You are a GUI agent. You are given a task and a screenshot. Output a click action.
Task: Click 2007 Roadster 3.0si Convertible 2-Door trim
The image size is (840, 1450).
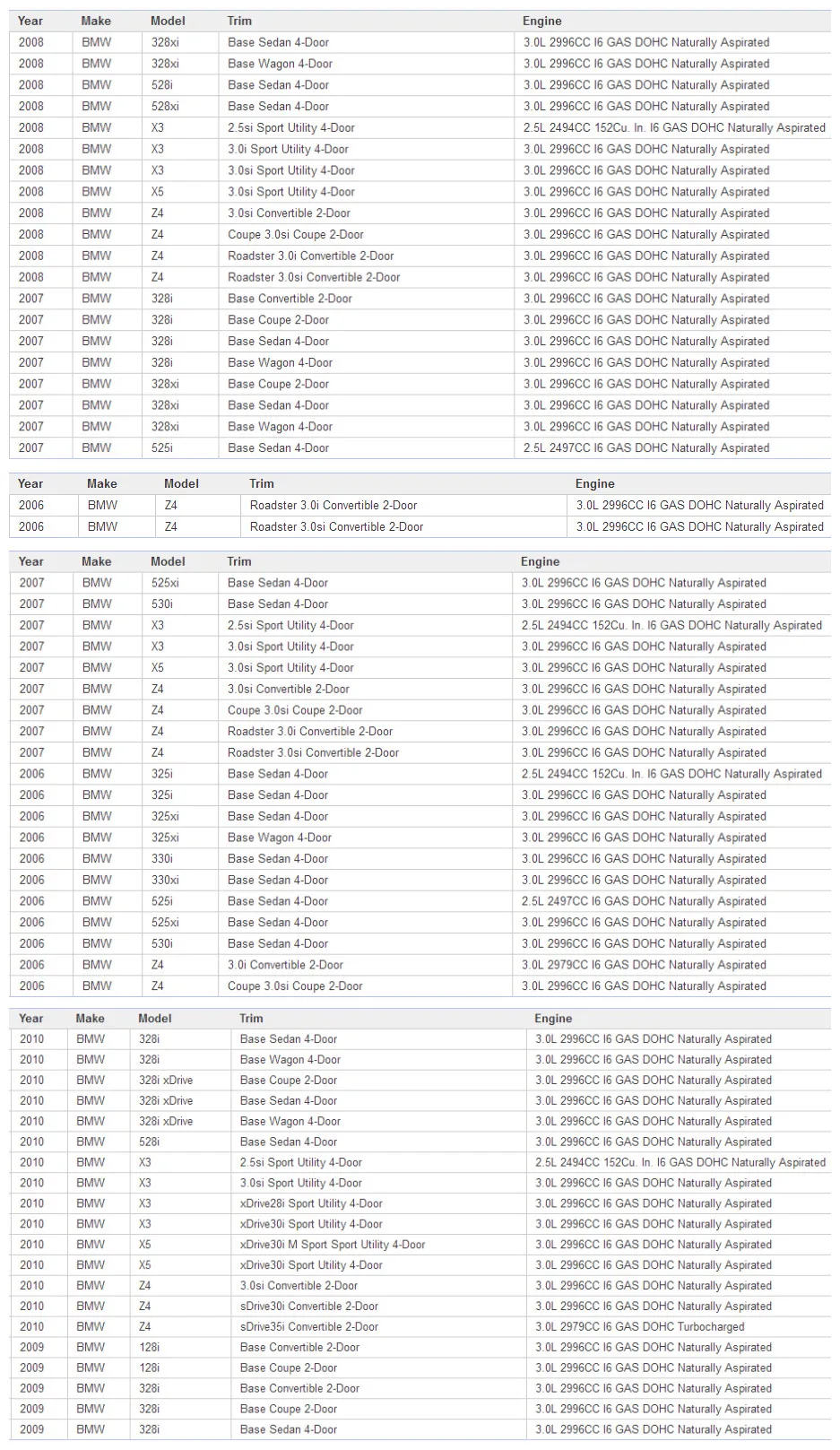[313, 753]
